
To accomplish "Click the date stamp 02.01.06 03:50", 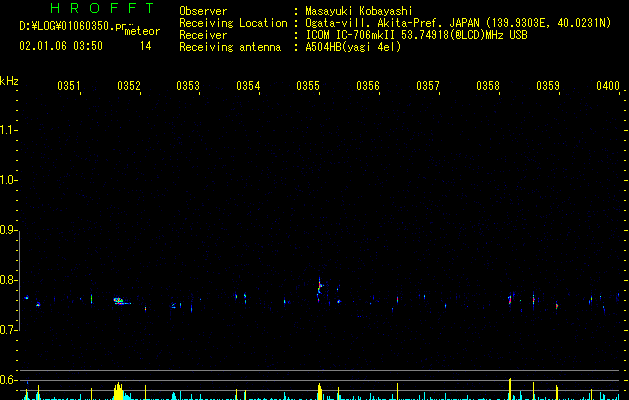I will 61,46.
